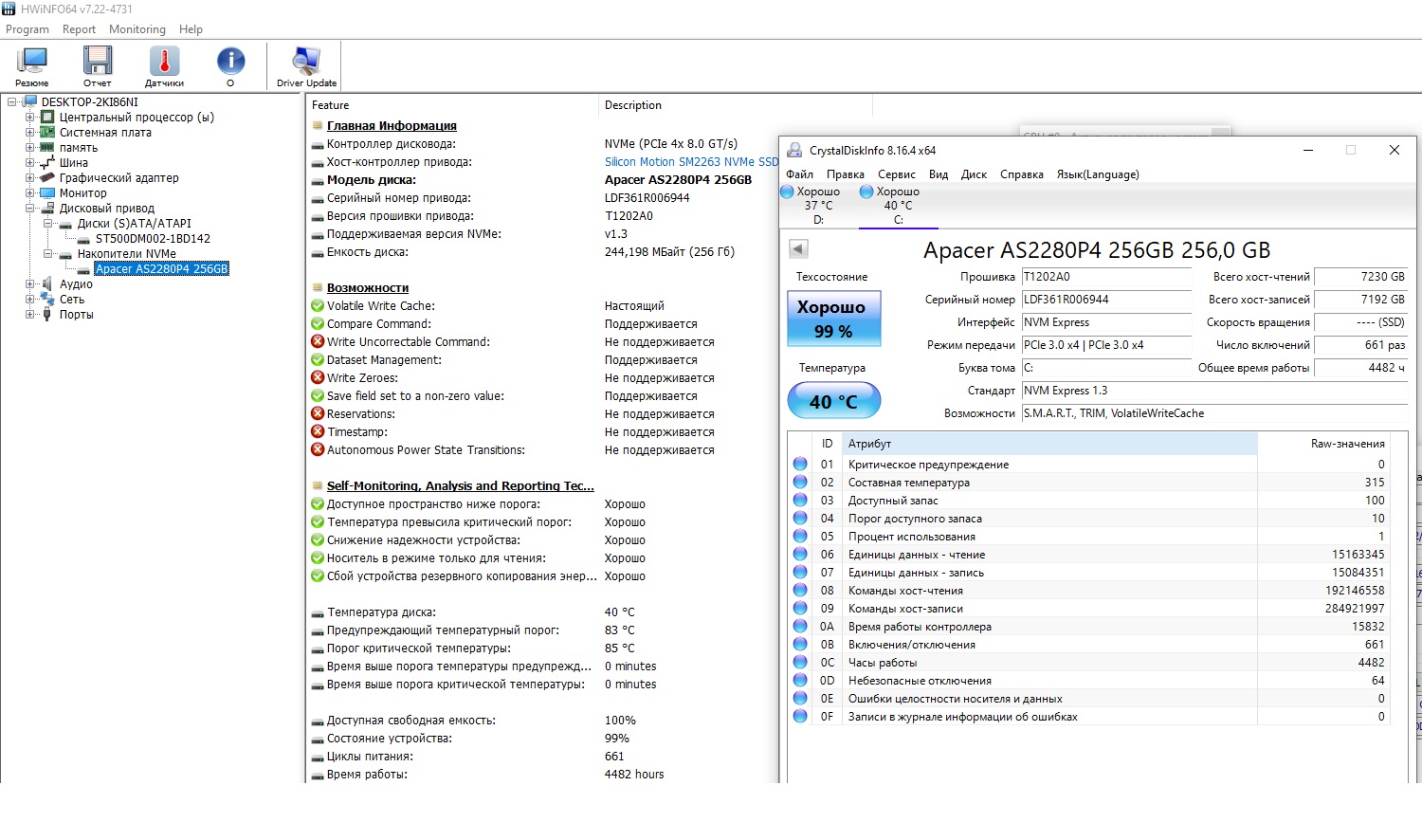Click the computer icon next to DESKTOP-2KI86NI
Screen dimensions: 1422x840
point(29,102)
